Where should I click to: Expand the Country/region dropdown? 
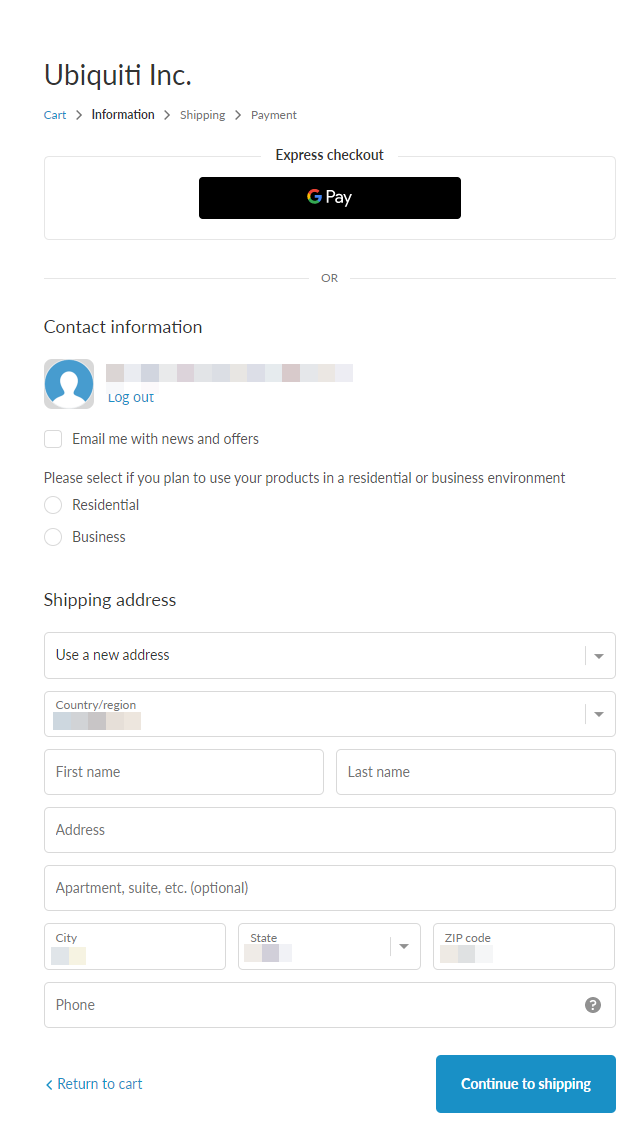pyautogui.click(x=329, y=714)
